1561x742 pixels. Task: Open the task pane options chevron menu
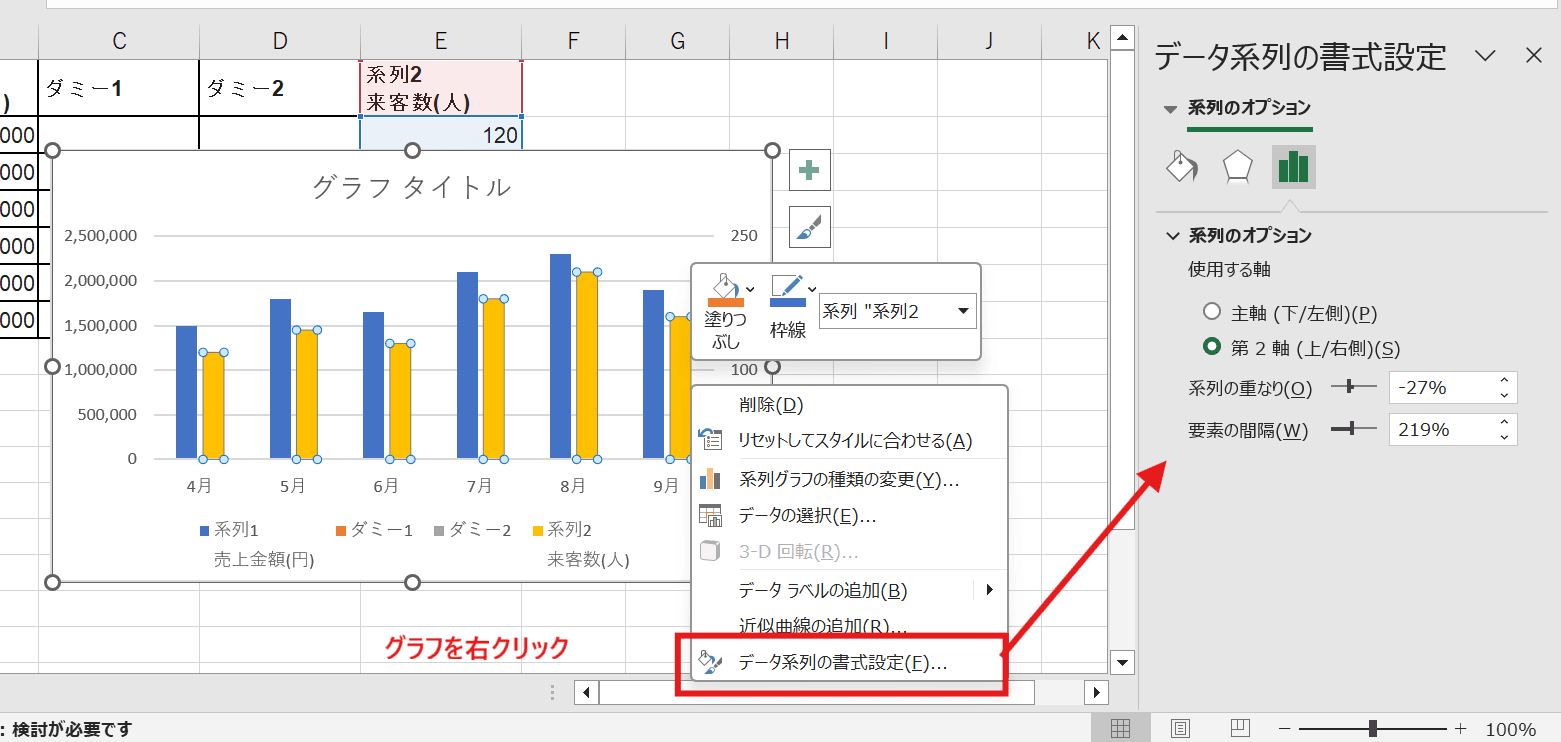[1485, 56]
